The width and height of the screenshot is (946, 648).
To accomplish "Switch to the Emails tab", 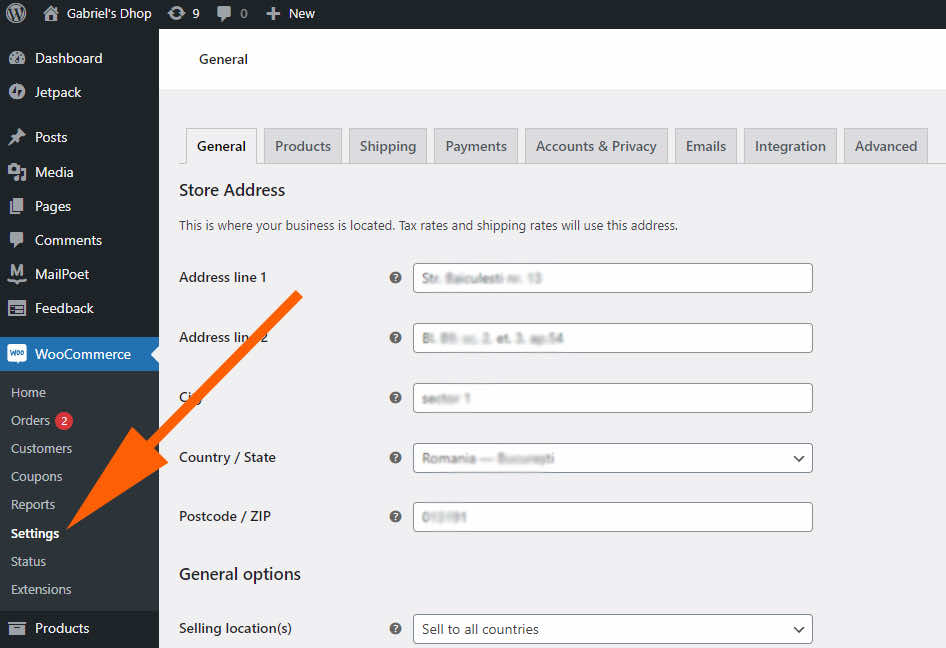I will click(x=706, y=146).
